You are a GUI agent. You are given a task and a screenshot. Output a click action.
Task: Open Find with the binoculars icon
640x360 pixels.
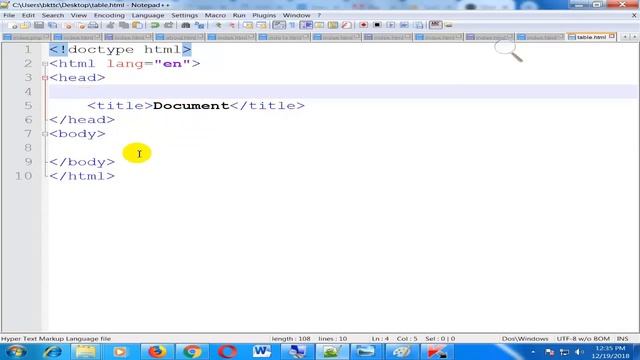(x=186, y=25)
